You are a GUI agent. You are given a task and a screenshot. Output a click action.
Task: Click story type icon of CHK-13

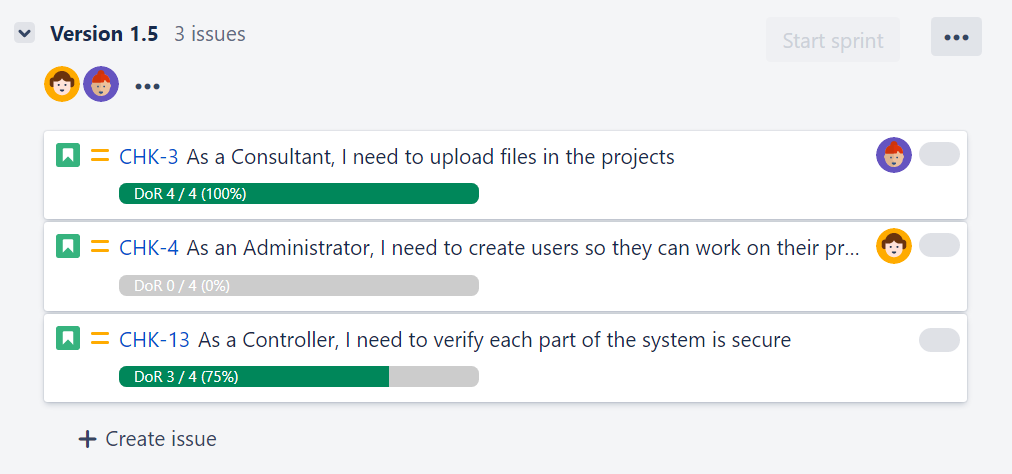[x=67, y=339]
